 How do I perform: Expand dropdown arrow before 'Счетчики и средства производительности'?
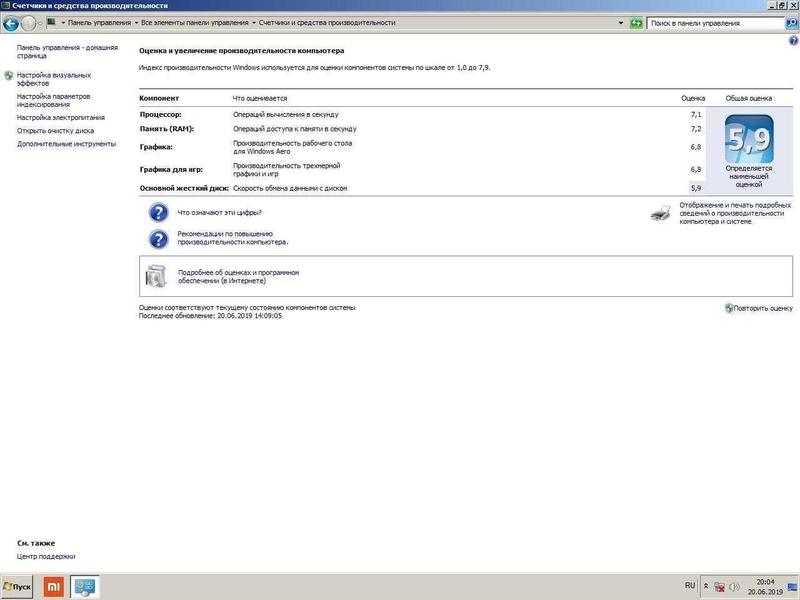click(254, 23)
